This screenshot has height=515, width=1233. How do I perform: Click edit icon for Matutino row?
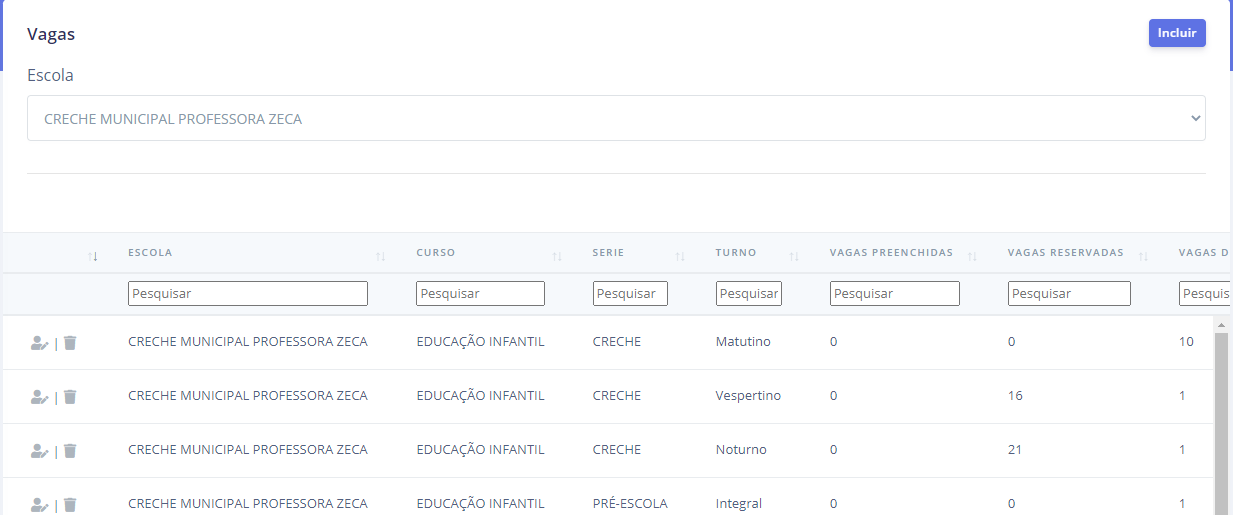pyautogui.click(x=39, y=343)
